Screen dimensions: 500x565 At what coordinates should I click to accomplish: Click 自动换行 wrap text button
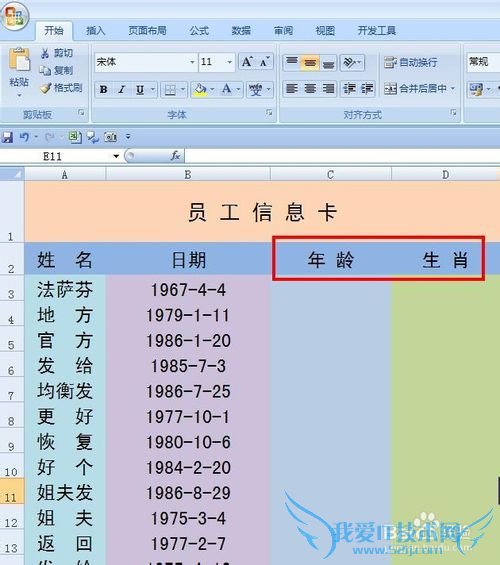[x=411, y=62]
